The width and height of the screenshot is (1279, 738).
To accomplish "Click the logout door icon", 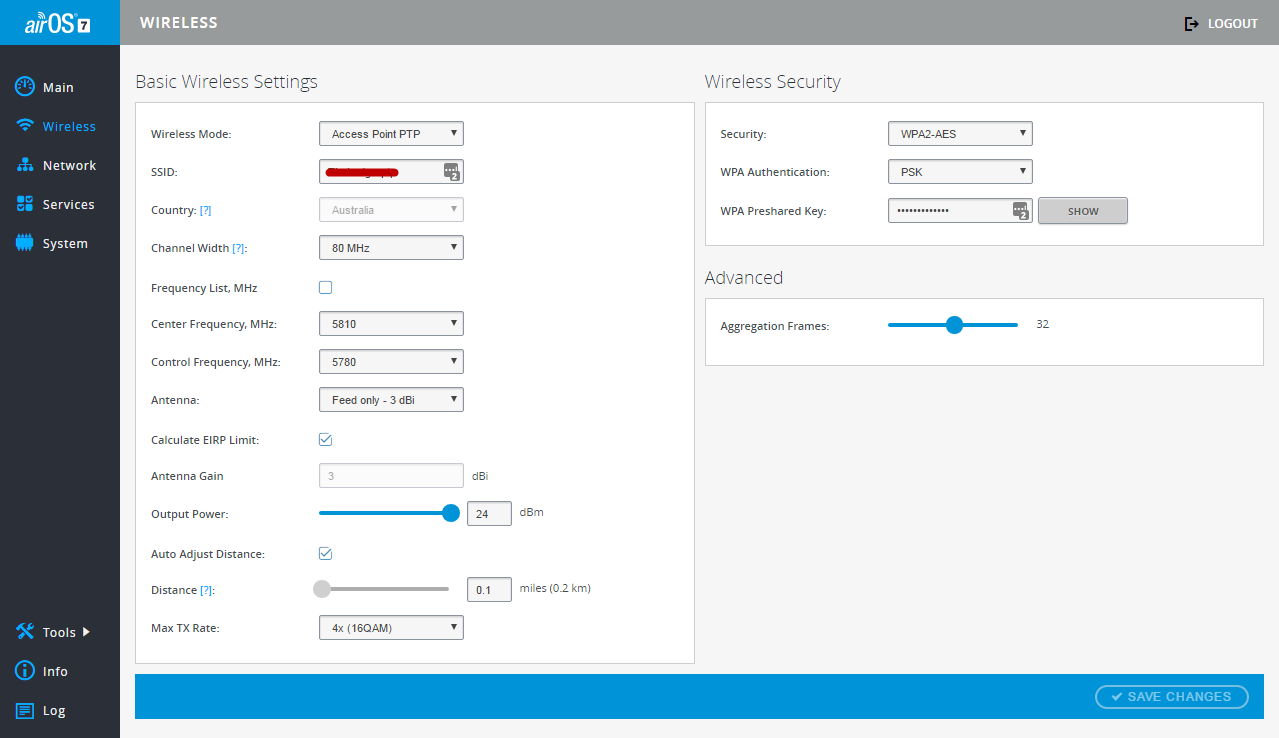I will click(1191, 23).
